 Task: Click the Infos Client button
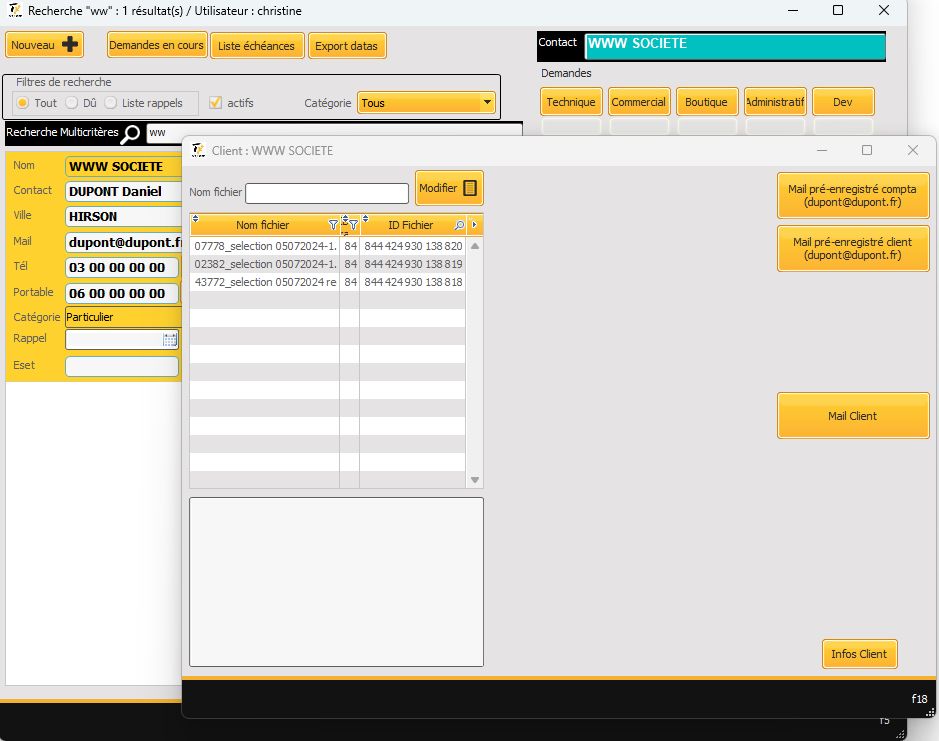859,654
